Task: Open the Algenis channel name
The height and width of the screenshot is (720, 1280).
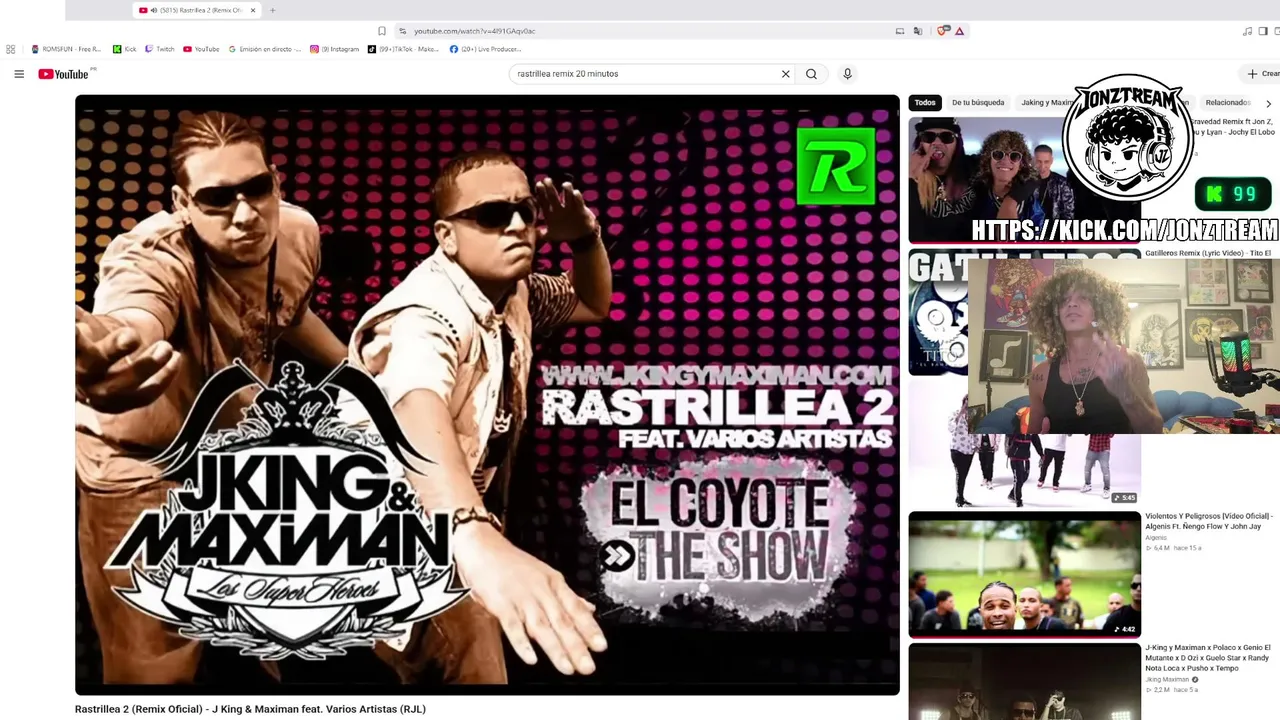Action: click(x=1156, y=538)
